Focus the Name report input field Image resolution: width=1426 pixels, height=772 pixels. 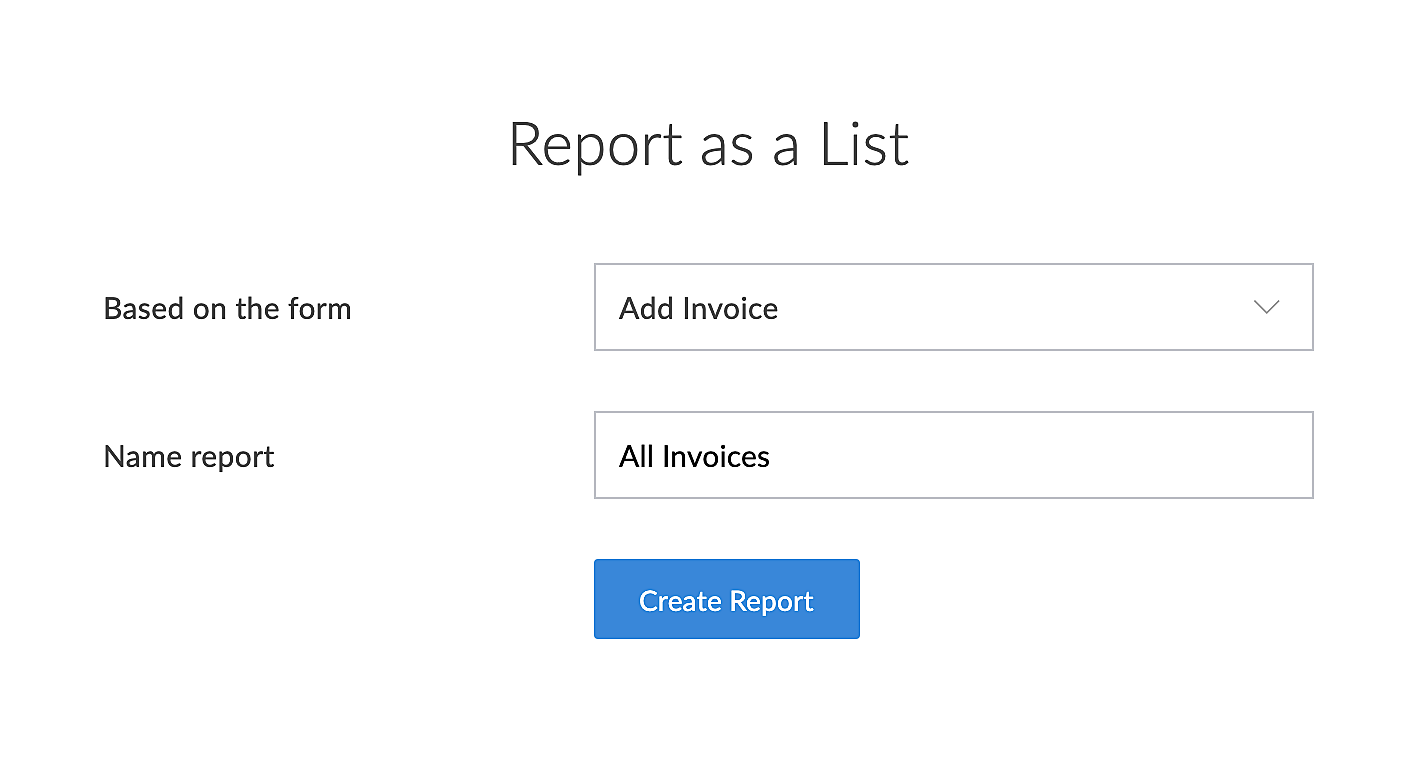952,455
